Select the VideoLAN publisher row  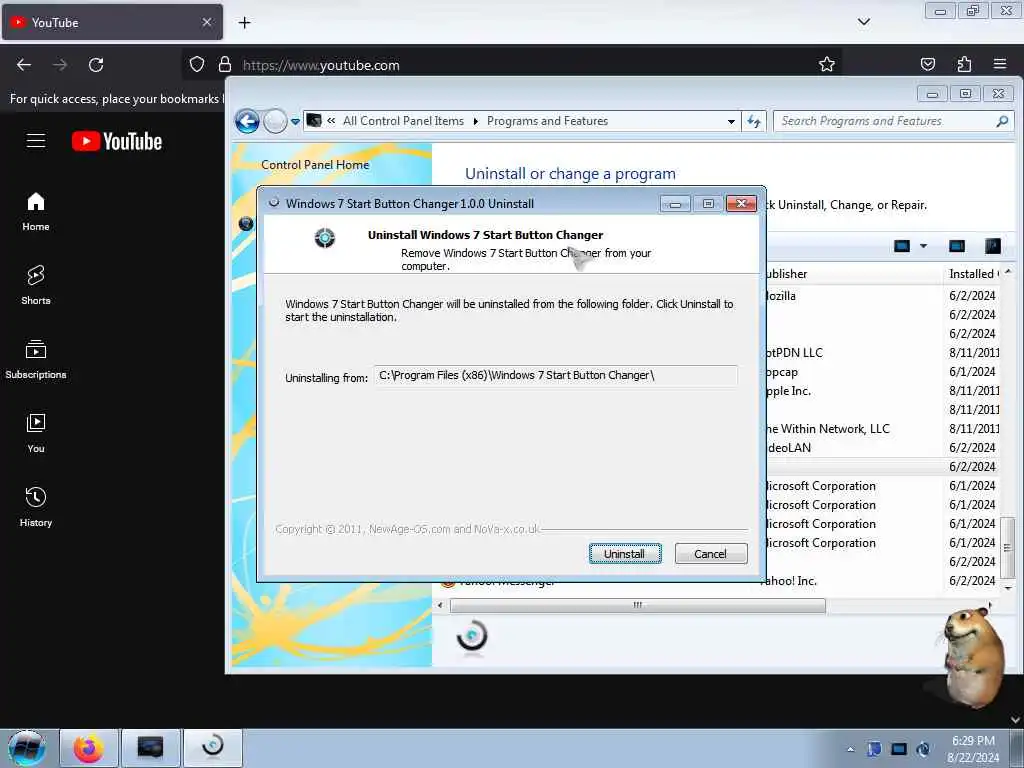[x=789, y=447]
